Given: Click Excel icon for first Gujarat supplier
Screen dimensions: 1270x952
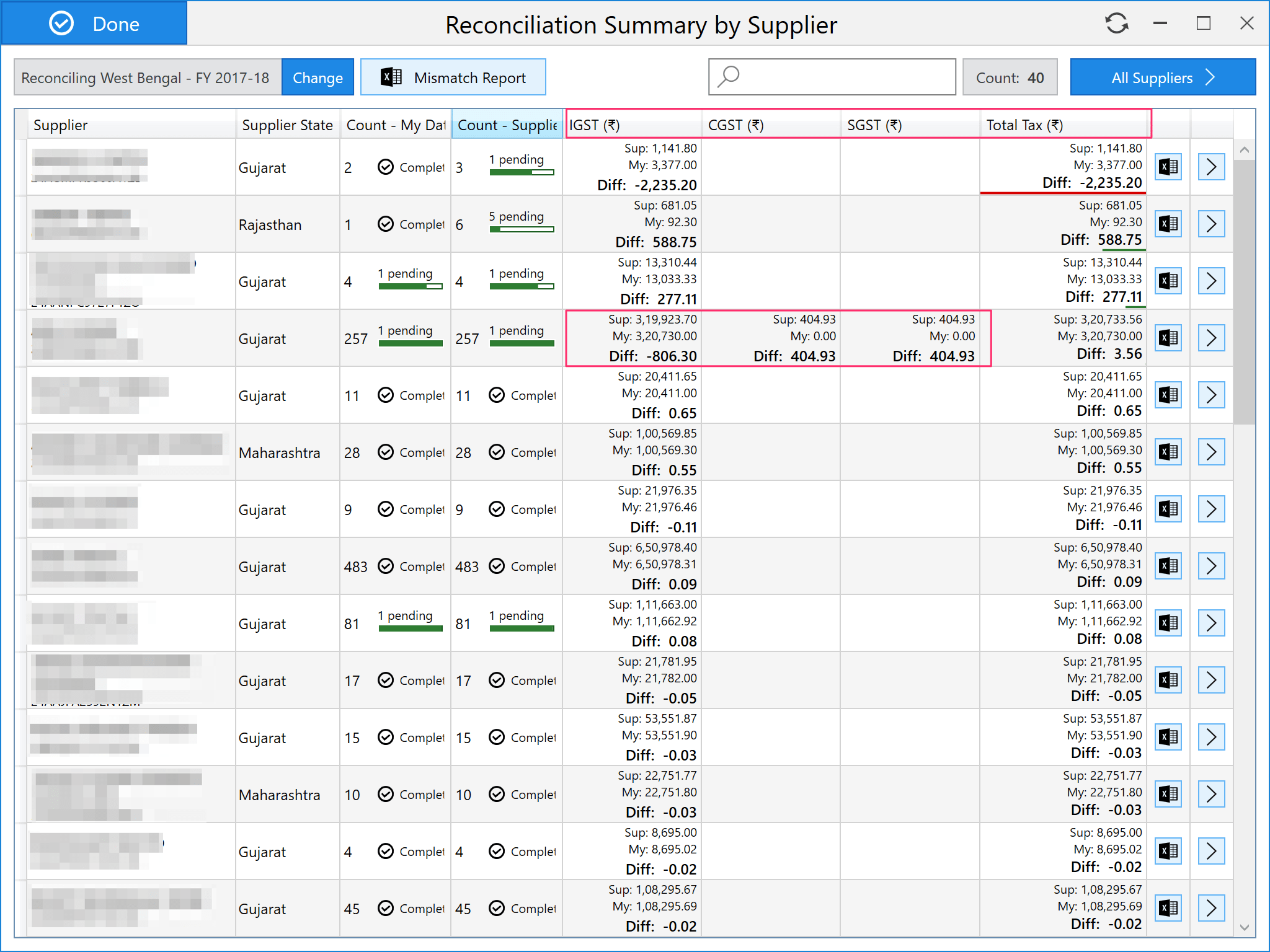Looking at the screenshot, I should click(1168, 167).
